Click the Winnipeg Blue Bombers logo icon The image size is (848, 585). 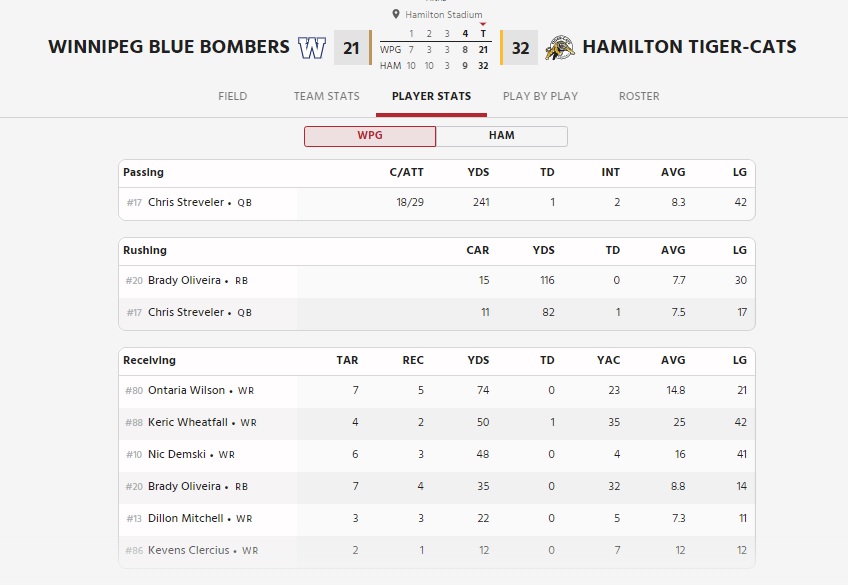click(x=312, y=47)
